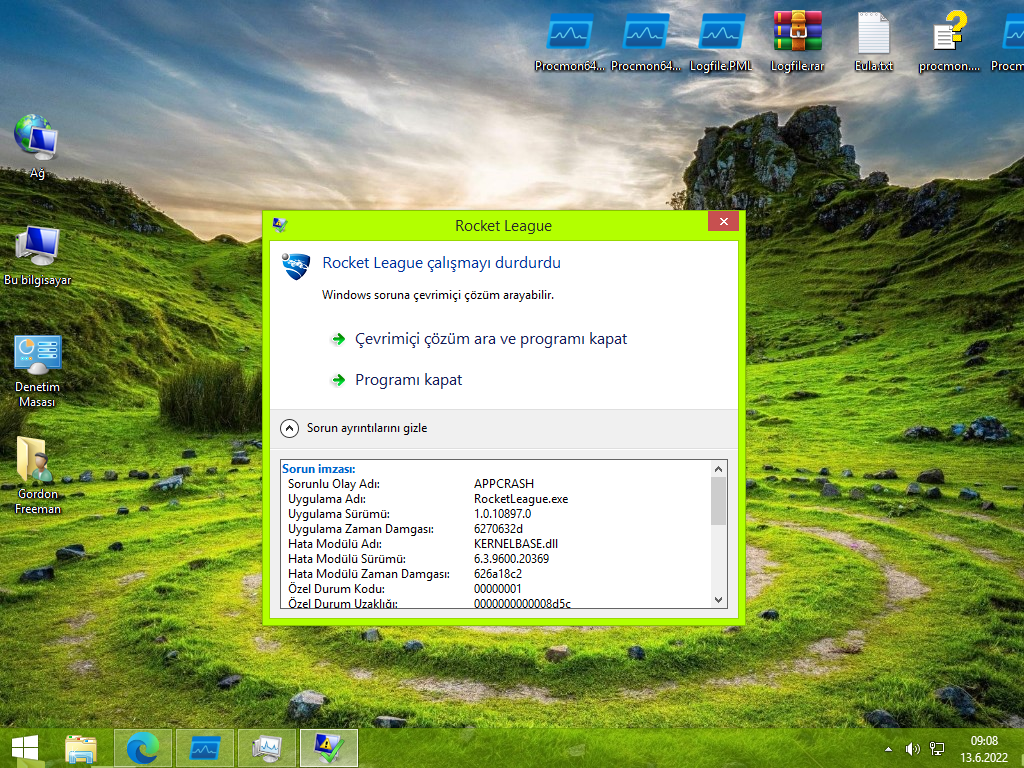Screen dimensions: 1024x768
Task: Click the Hata Modülü Adı label
Action: pos(334,544)
